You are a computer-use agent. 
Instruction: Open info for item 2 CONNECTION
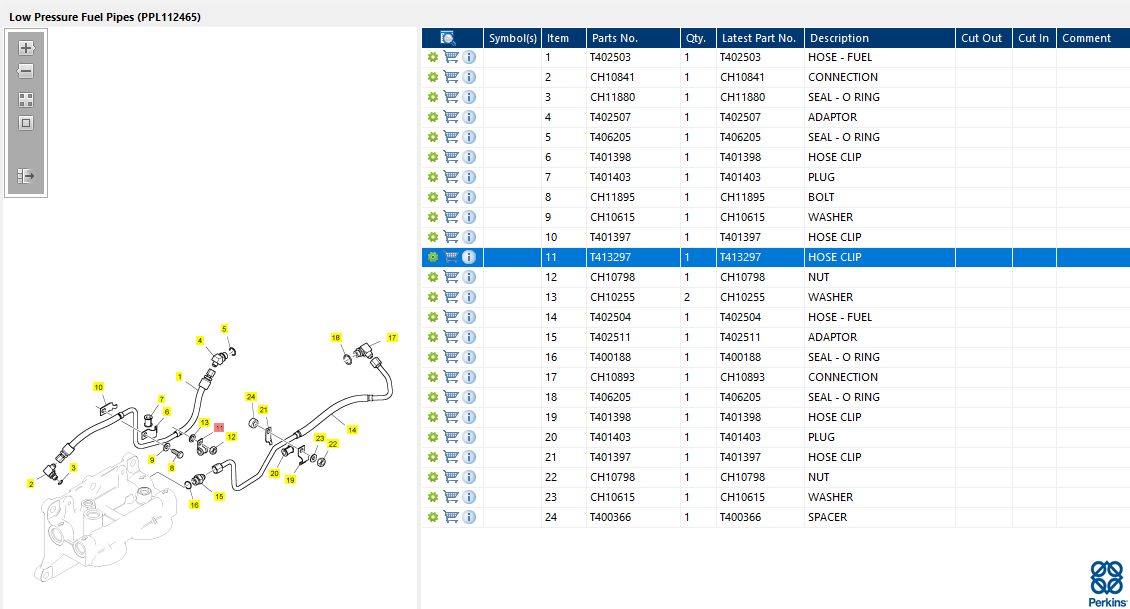469,77
